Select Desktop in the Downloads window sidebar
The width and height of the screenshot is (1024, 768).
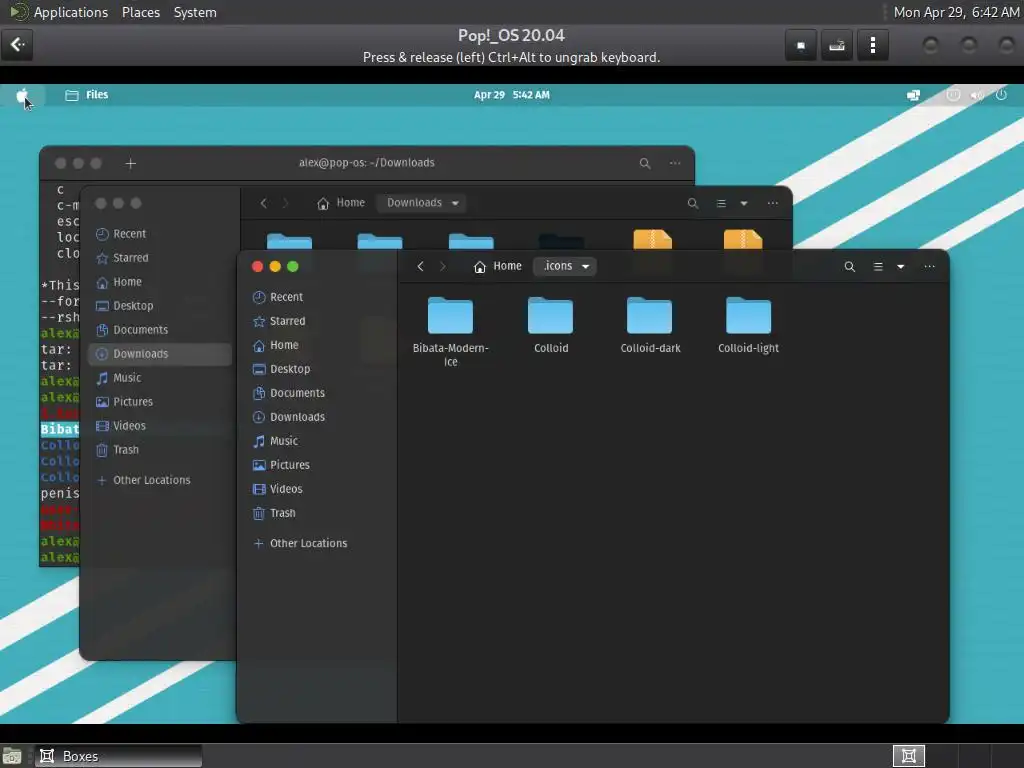pos(160,306)
